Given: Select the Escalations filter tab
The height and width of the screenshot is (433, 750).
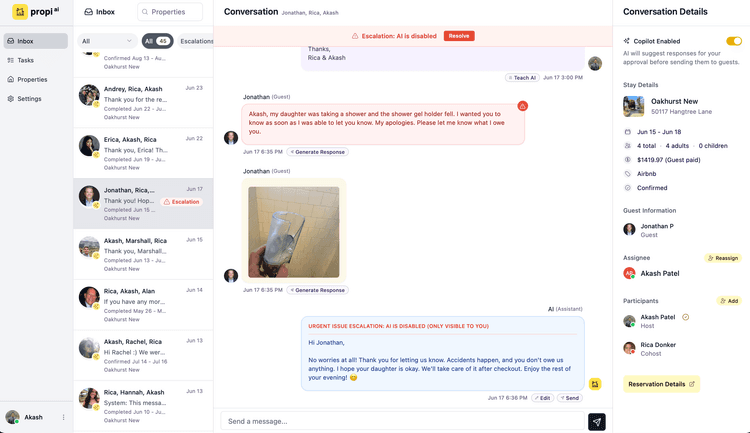Looking at the screenshot, I should 196,41.
